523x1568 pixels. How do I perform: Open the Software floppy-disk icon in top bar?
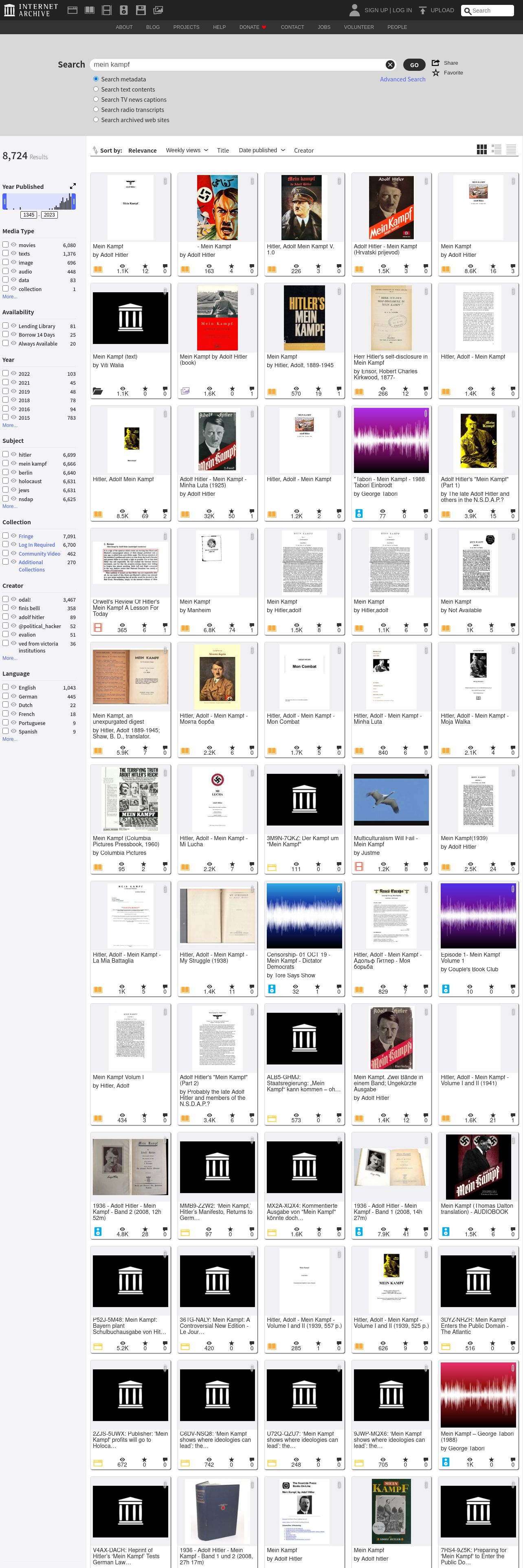tap(141, 10)
